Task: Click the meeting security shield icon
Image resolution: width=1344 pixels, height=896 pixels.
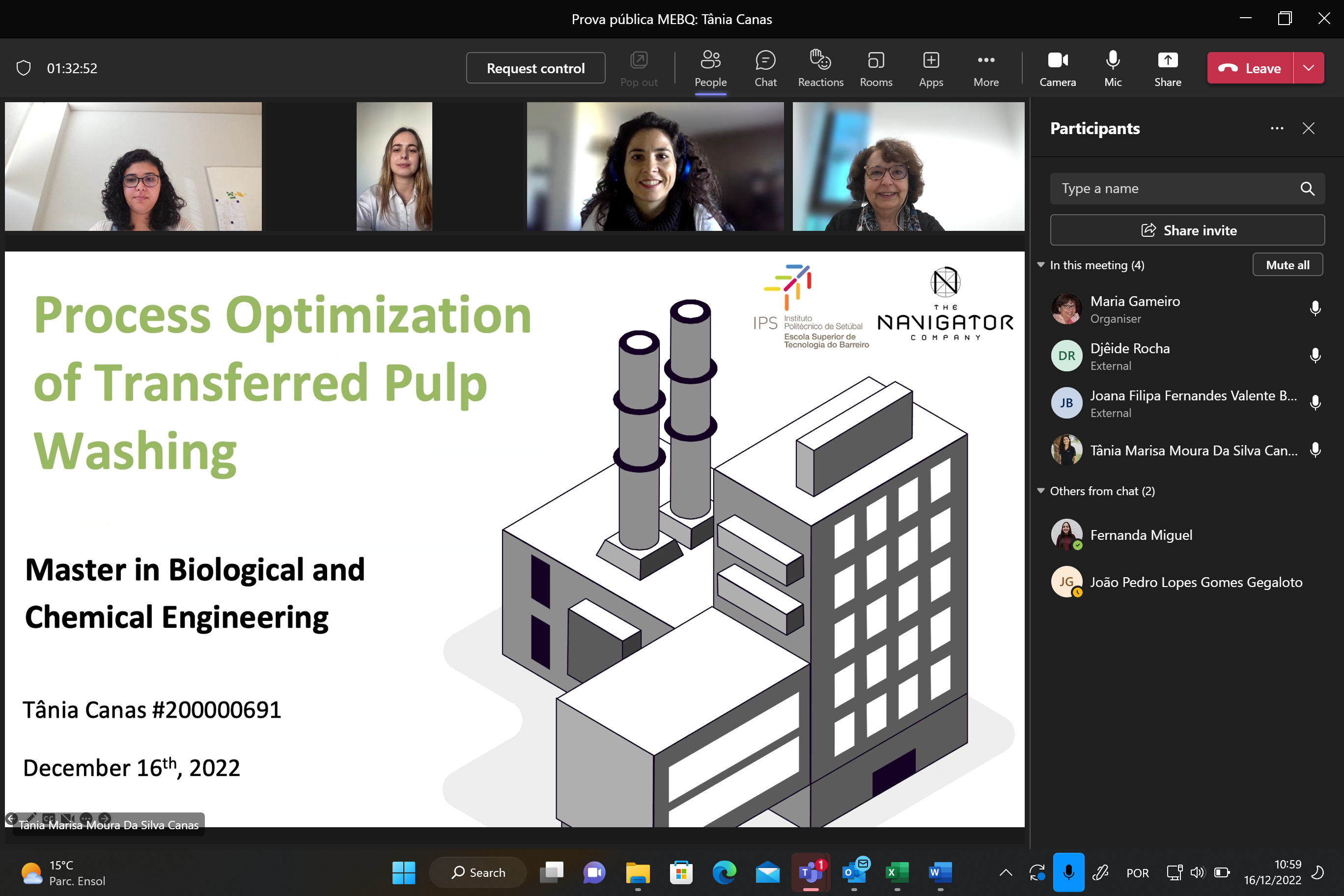Action: point(24,68)
